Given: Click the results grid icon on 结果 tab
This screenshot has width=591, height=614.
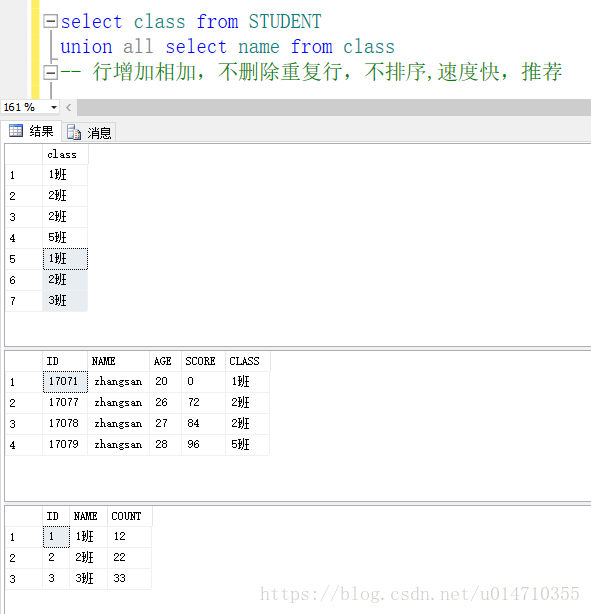Looking at the screenshot, I should [16, 131].
